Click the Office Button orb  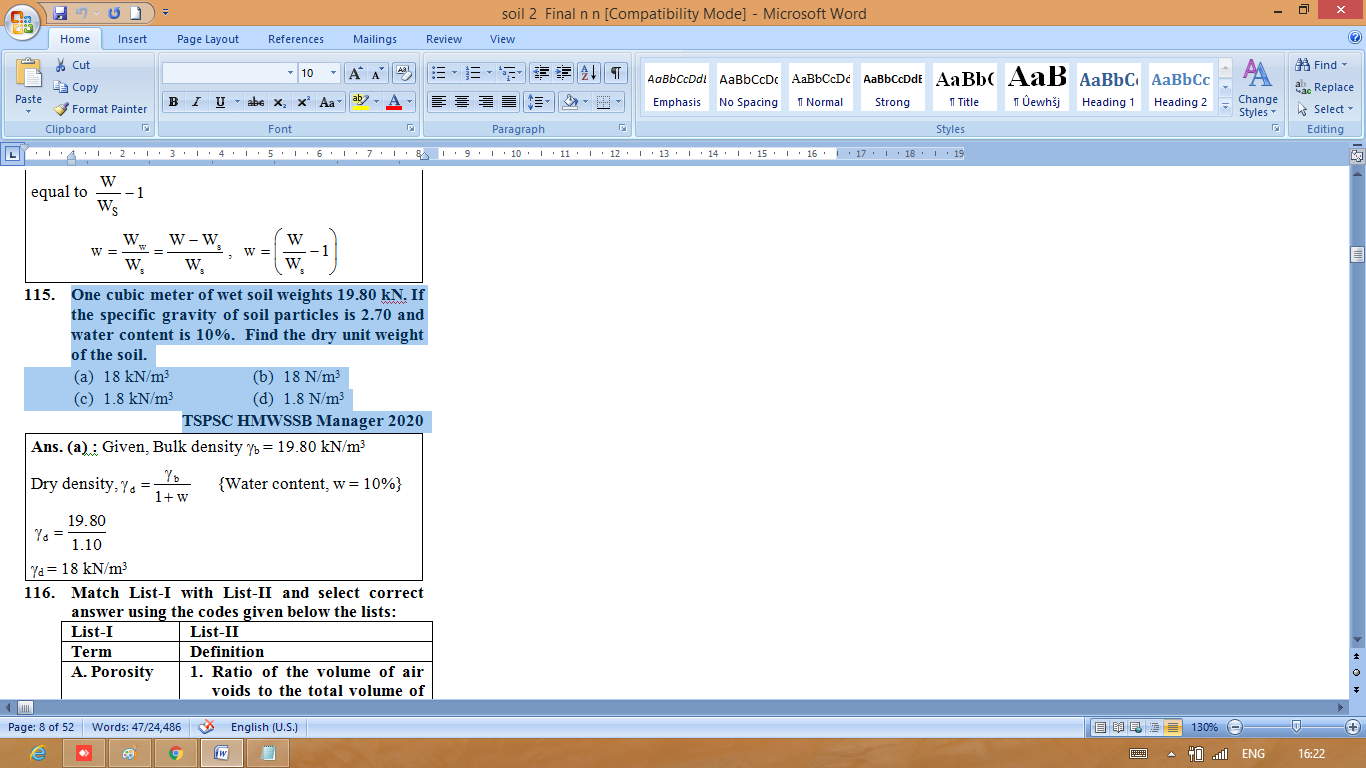[24, 22]
